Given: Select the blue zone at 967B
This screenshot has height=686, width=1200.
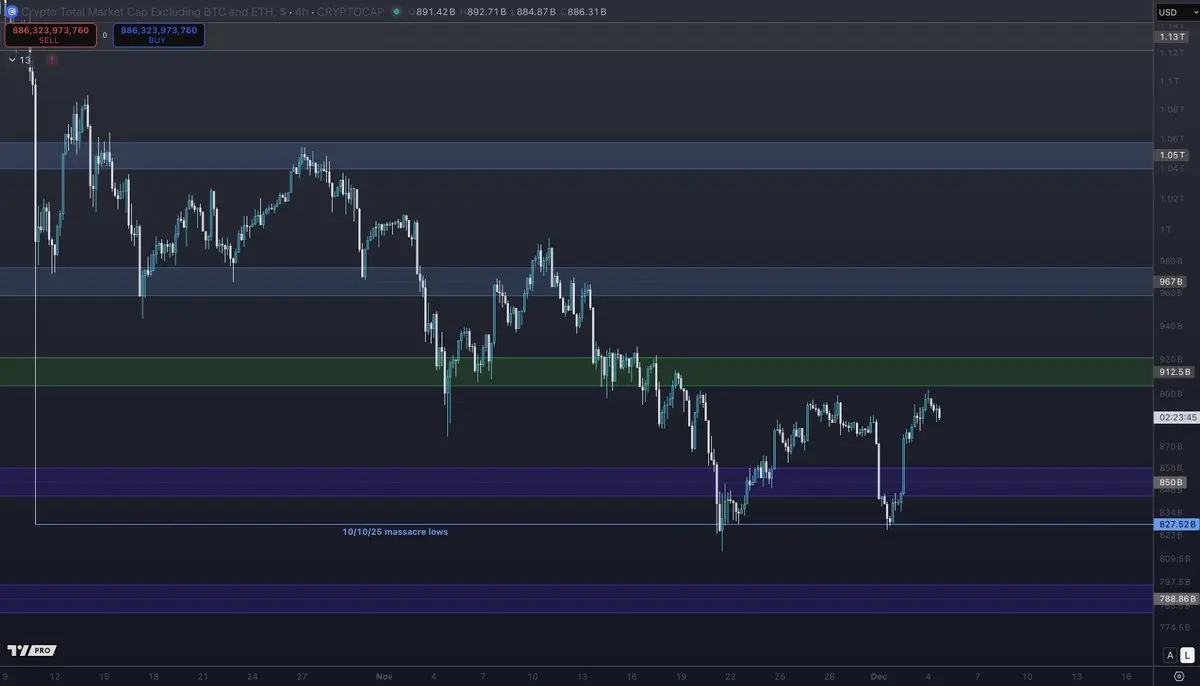Looking at the screenshot, I should tap(576, 282).
